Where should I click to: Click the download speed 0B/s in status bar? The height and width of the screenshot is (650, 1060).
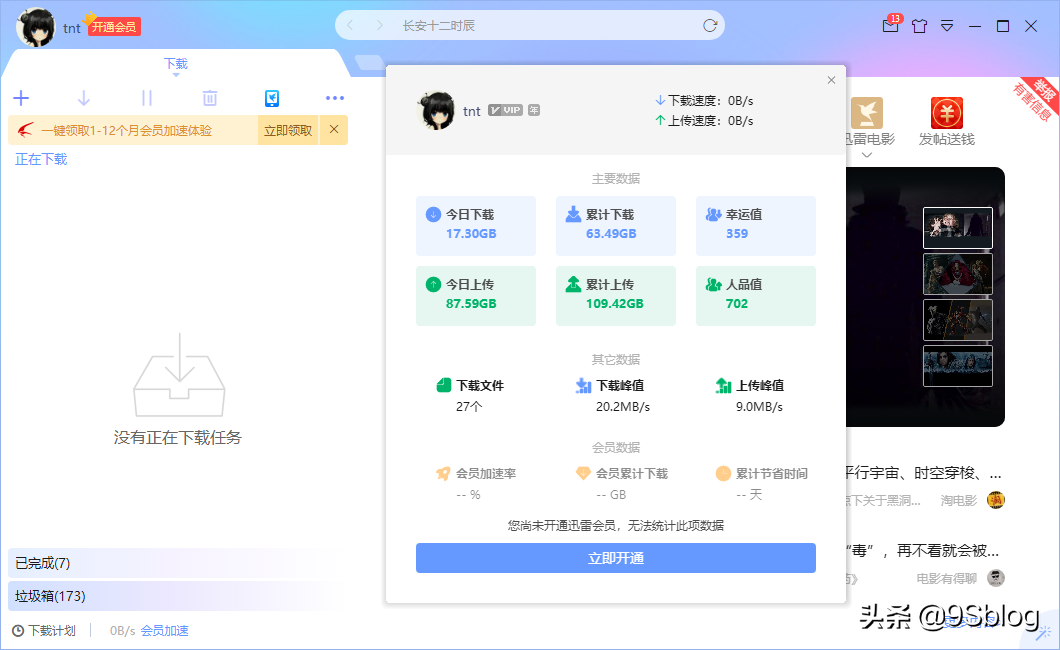coord(122,630)
